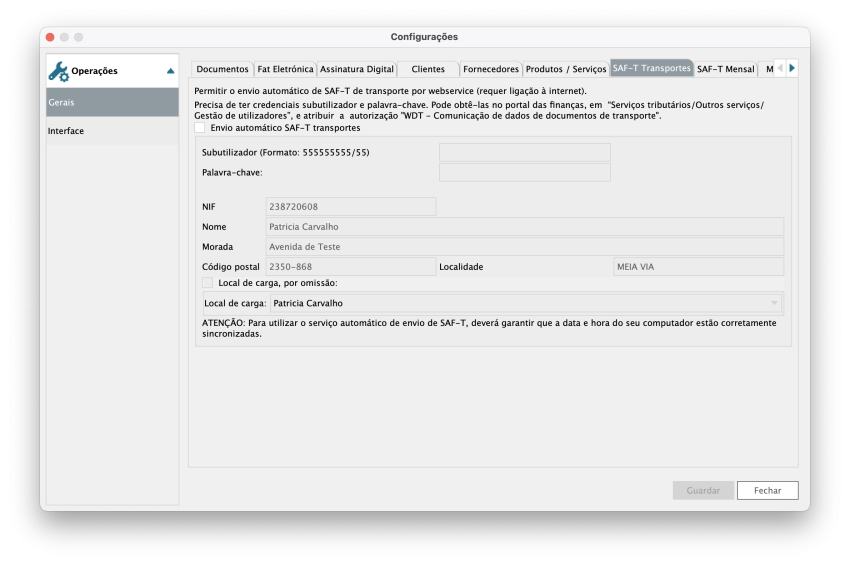Select Gerais in the sidebar
Image resolution: width=850 pixels, height=564 pixels.
tap(112, 102)
